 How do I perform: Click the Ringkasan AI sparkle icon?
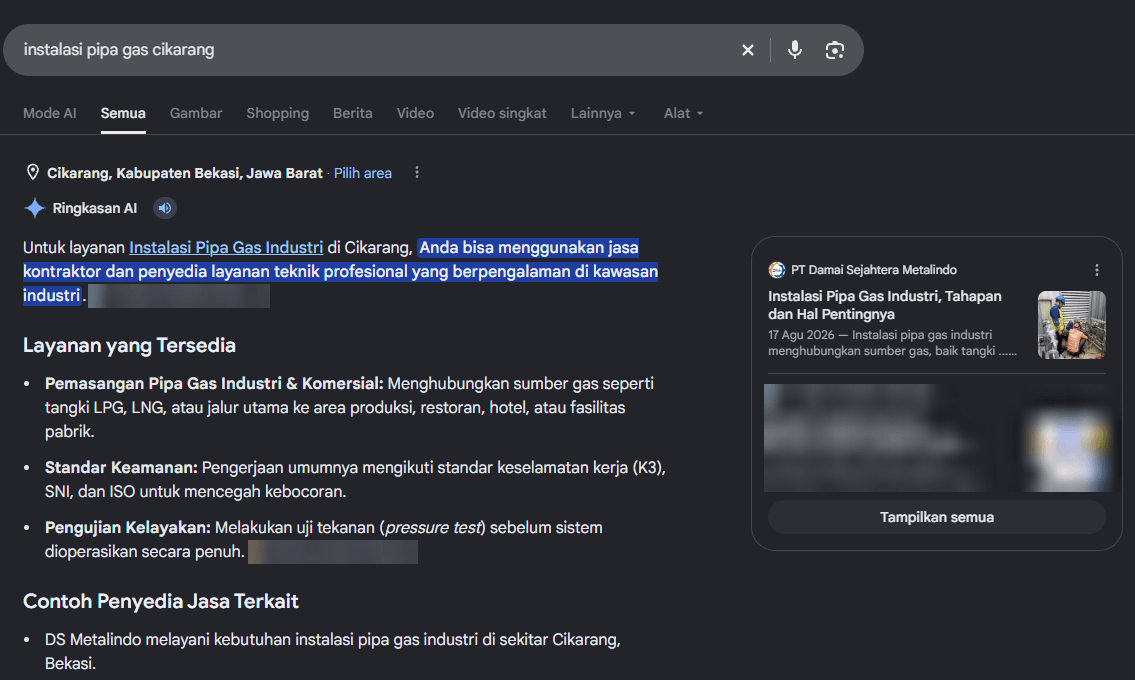(34, 208)
